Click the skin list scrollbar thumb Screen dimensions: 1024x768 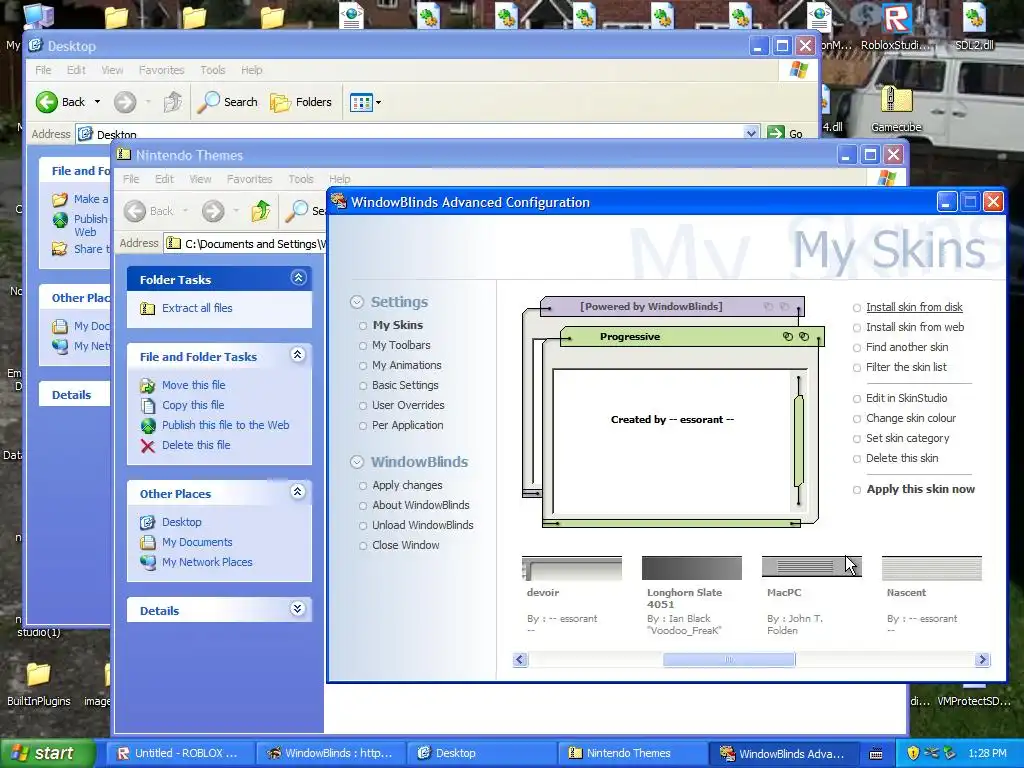point(729,660)
